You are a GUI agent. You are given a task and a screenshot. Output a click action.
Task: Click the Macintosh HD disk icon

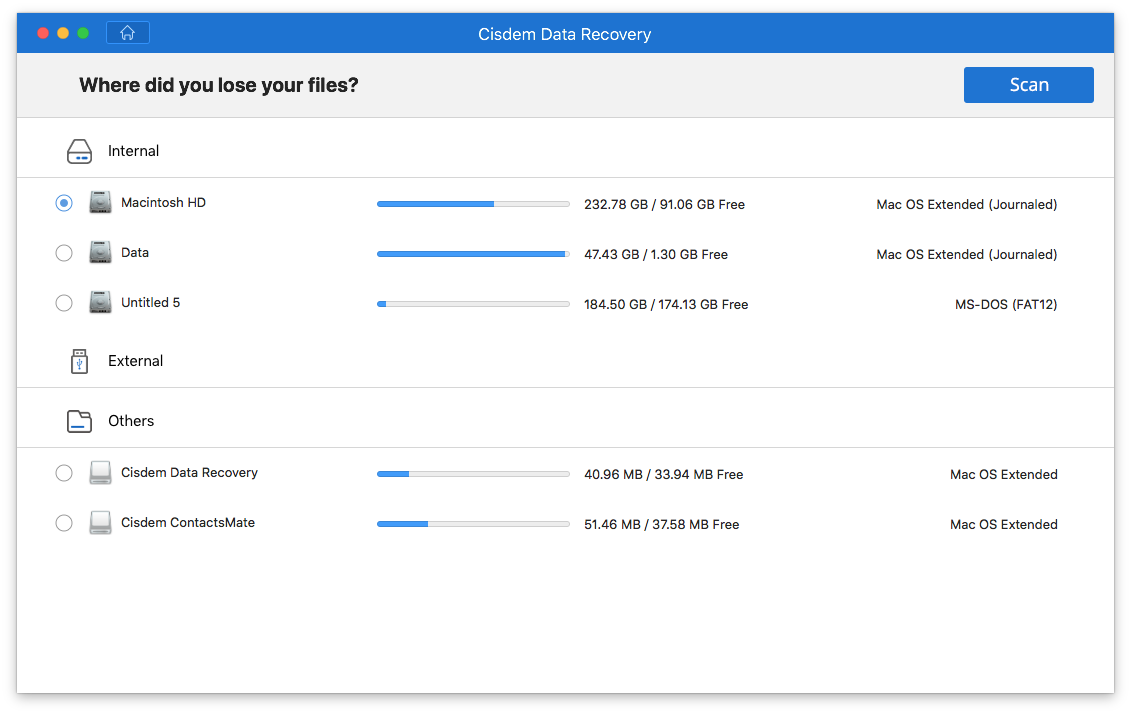tap(100, 203)
